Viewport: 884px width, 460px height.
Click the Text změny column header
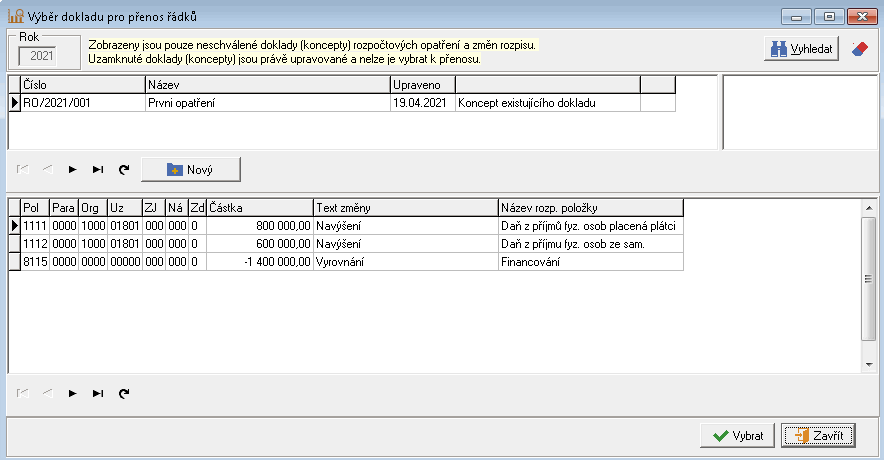(404, 208)
